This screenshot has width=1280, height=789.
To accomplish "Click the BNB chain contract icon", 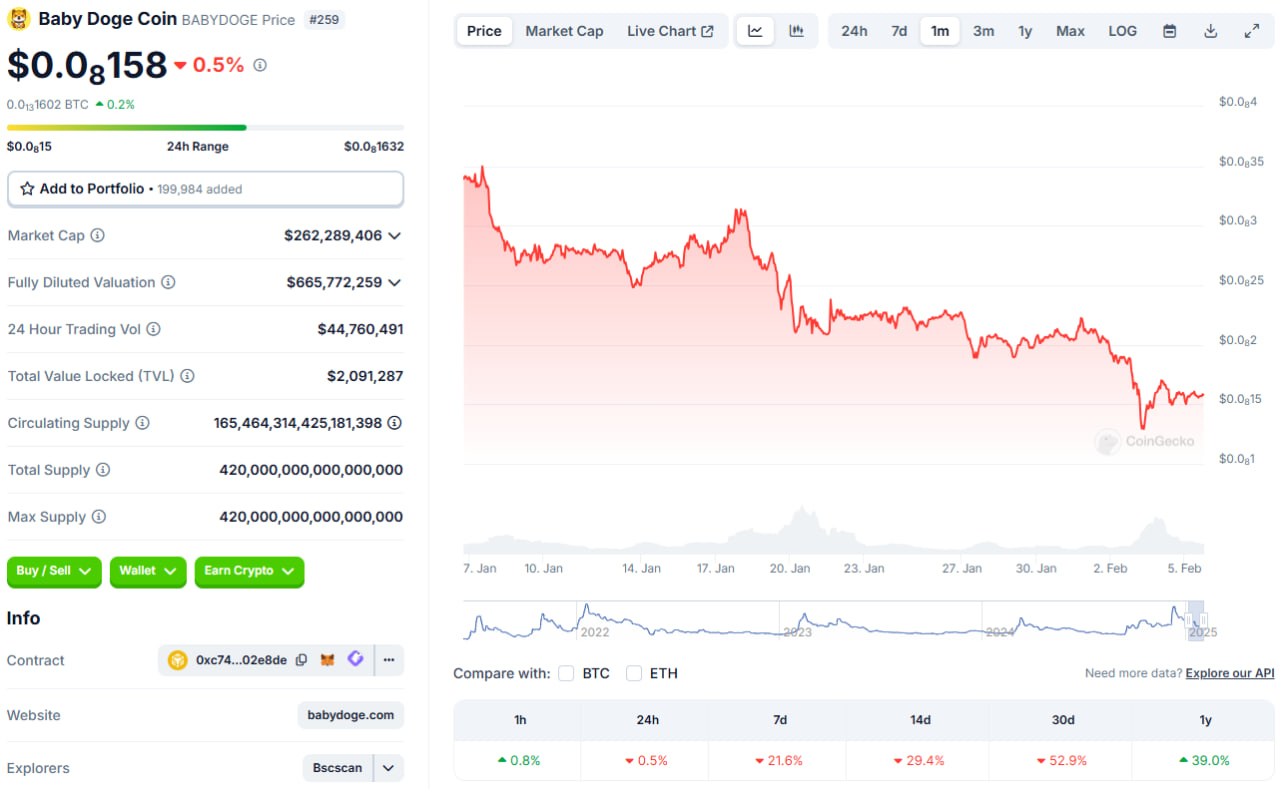I will pyautogui.click(x=177, y=660).
